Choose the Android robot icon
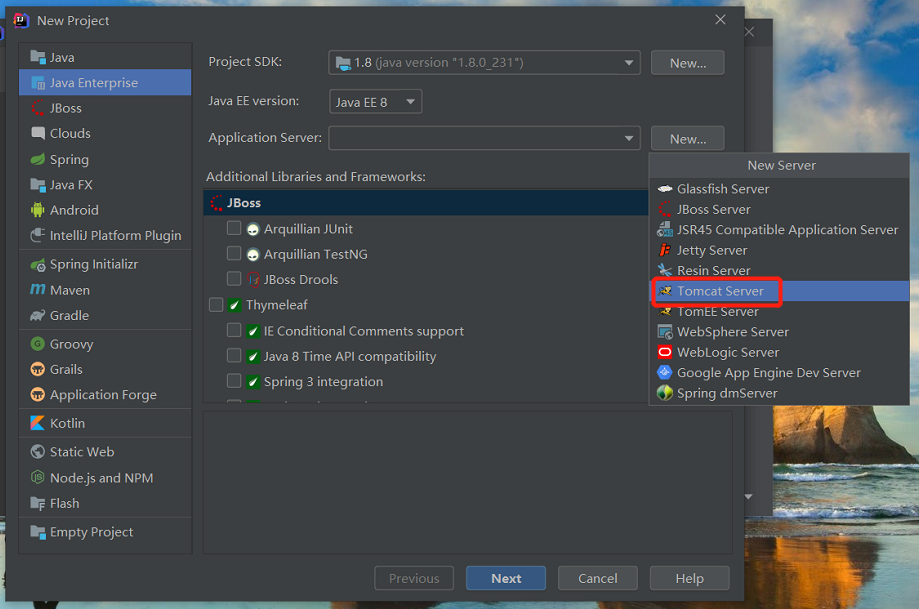919x609 pixels. (38, 210)
